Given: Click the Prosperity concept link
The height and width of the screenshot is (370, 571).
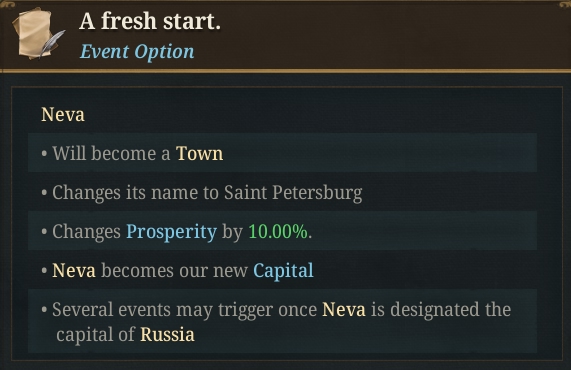Looking at the screenshot, I should 171,232.
